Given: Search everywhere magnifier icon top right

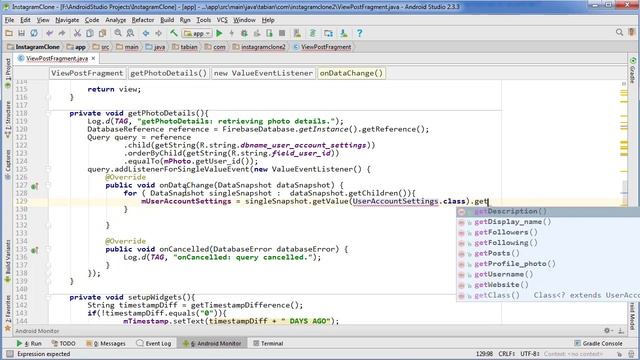Looking at the screenshot, I should 619,32.
